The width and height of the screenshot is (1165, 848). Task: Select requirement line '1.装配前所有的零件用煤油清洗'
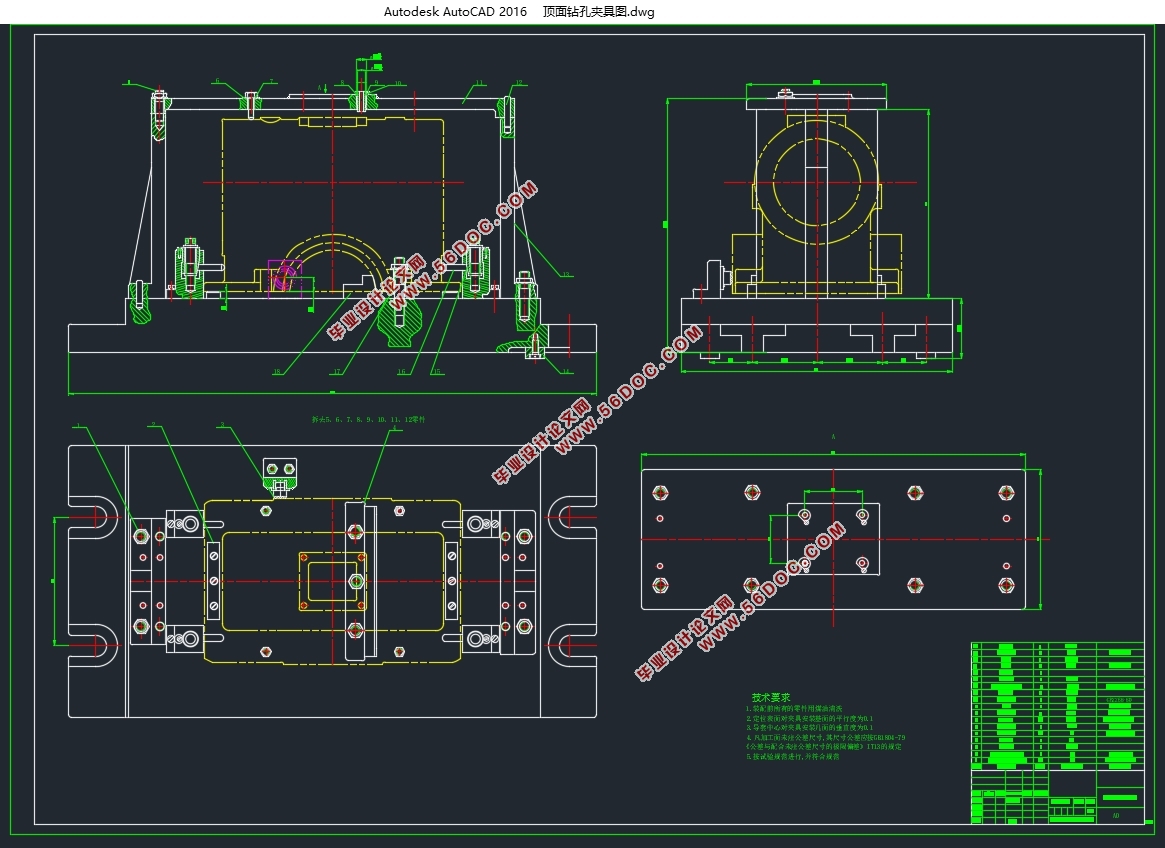(x=794, y=709)
